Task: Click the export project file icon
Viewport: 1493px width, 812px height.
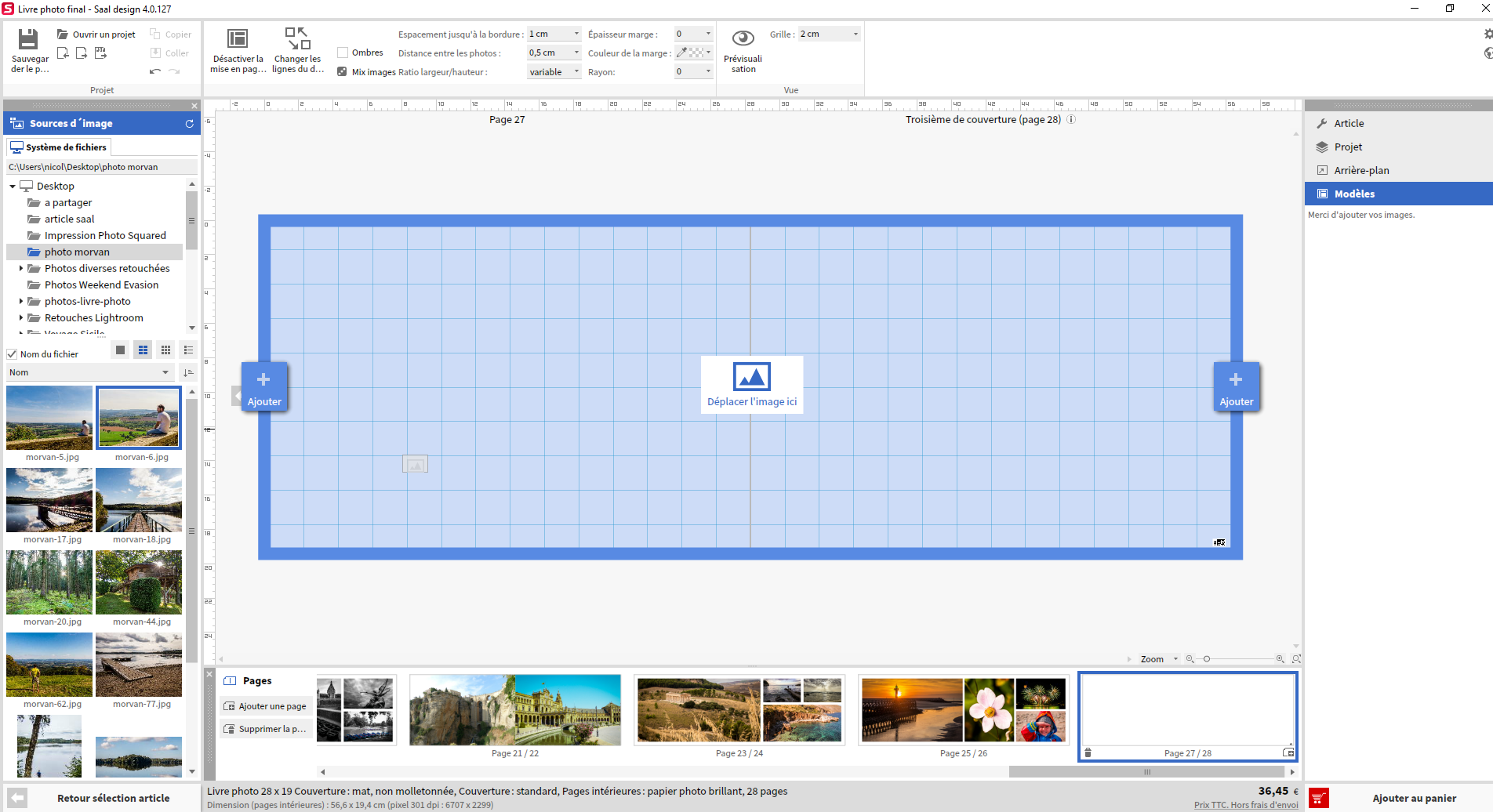Action: click(x=82, y=53)
